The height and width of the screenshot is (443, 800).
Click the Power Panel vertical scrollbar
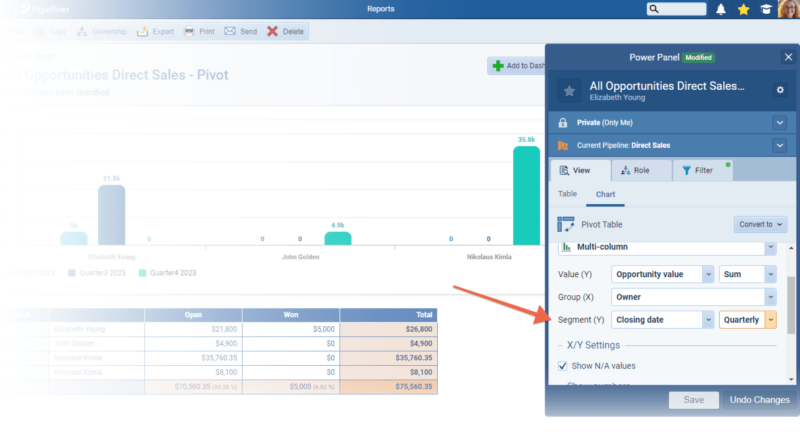coord(792,305)
